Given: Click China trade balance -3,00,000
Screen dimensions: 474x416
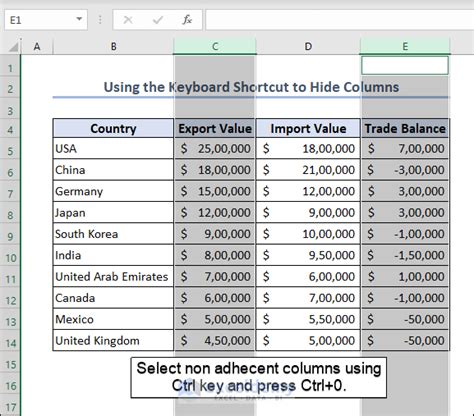Looking at the screenshot, I should click(x=405, y=170).
